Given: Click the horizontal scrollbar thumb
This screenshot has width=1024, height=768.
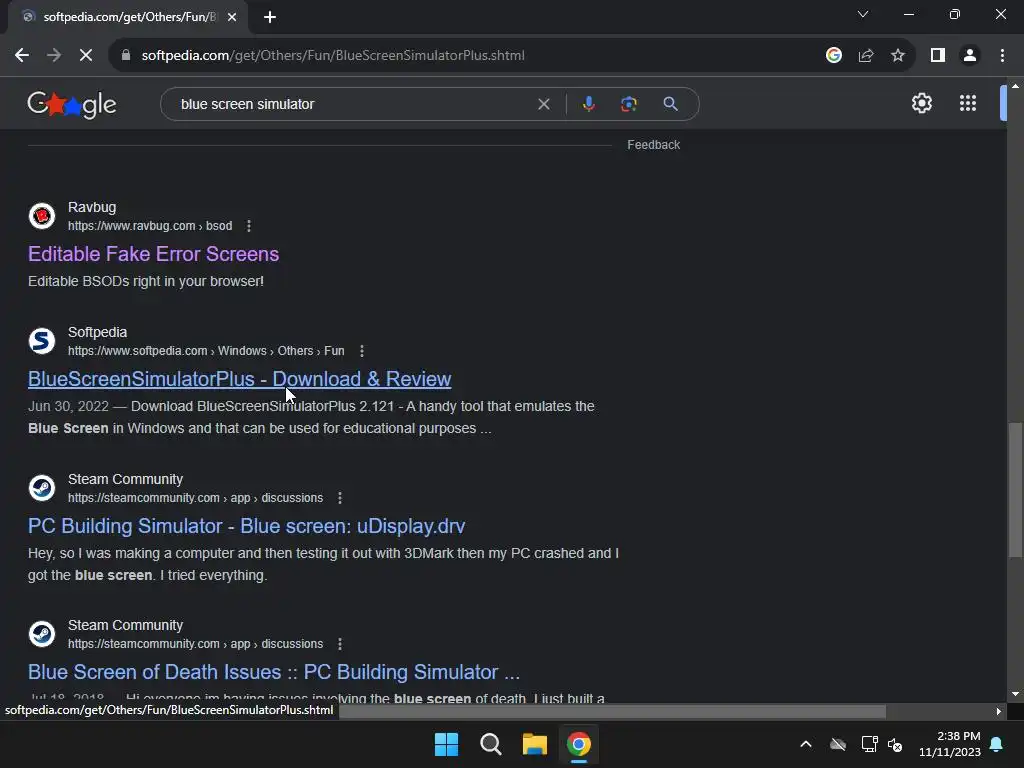Looking at the screenshot, I should 613,711.
